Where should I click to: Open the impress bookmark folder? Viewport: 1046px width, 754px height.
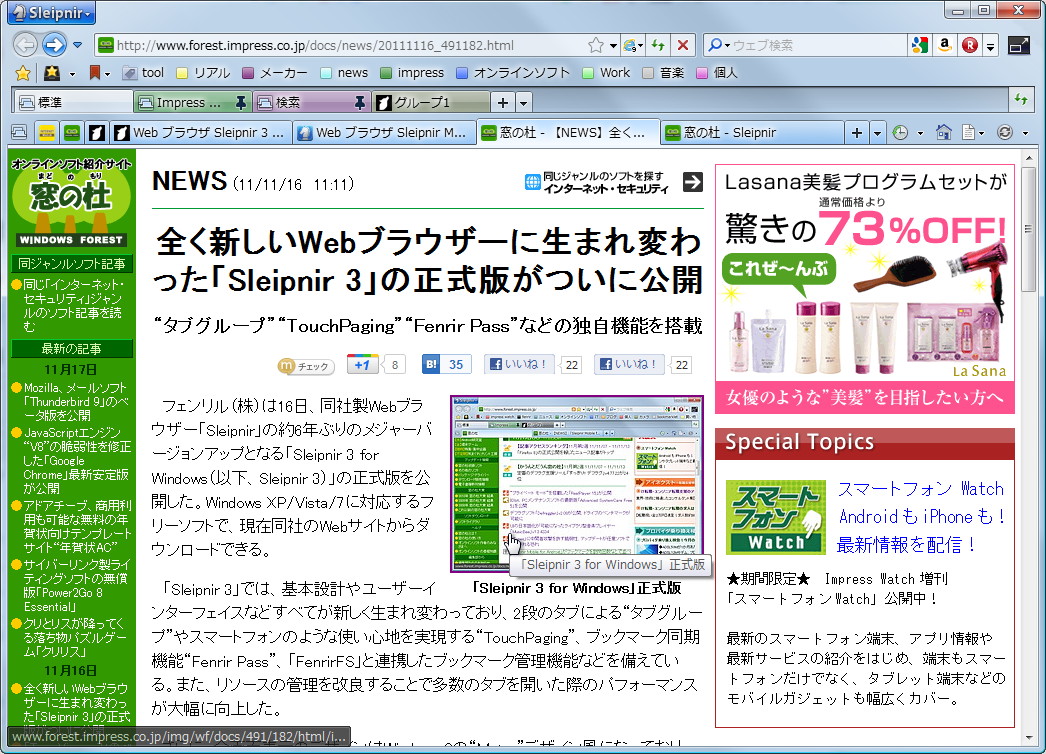point(412,73)
